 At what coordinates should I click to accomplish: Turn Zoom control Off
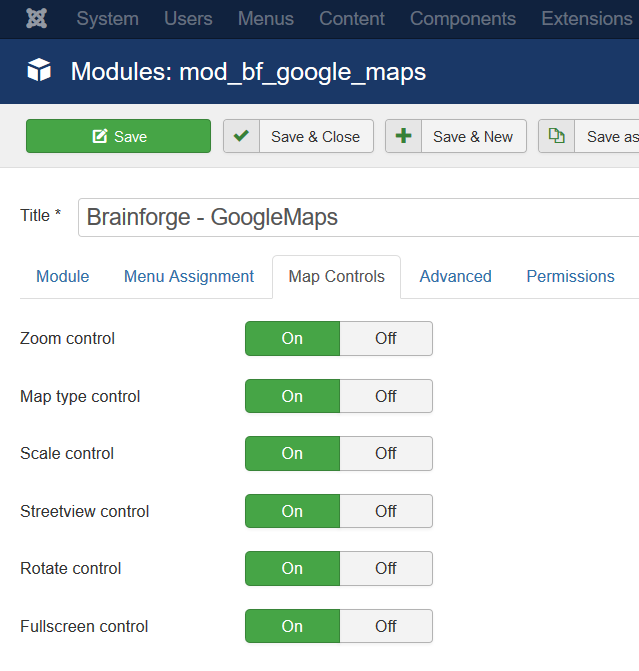click(386, 338)
